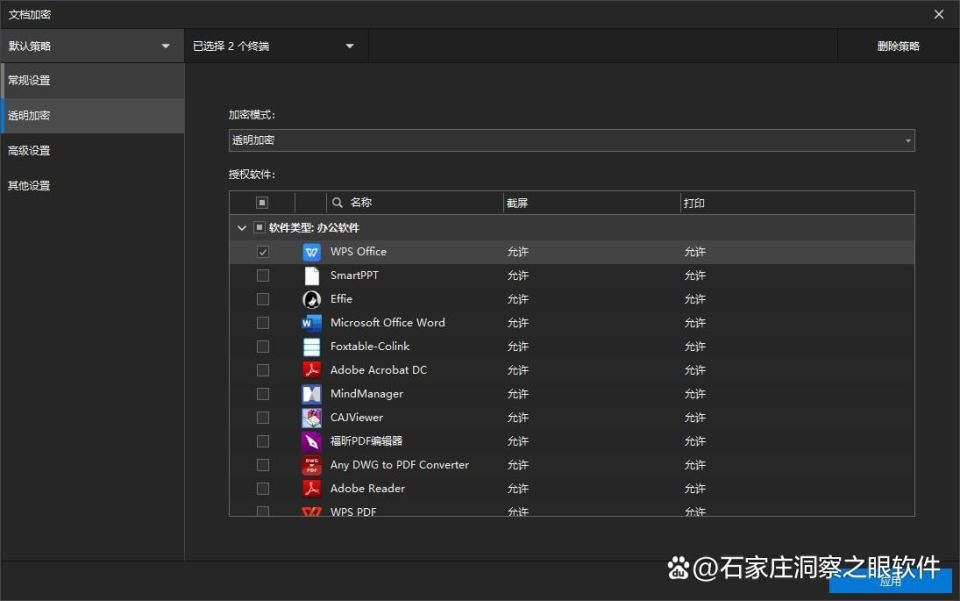Uncheck the WPS Office checkbox
960x601 pixels.
[x=263, y=252]
